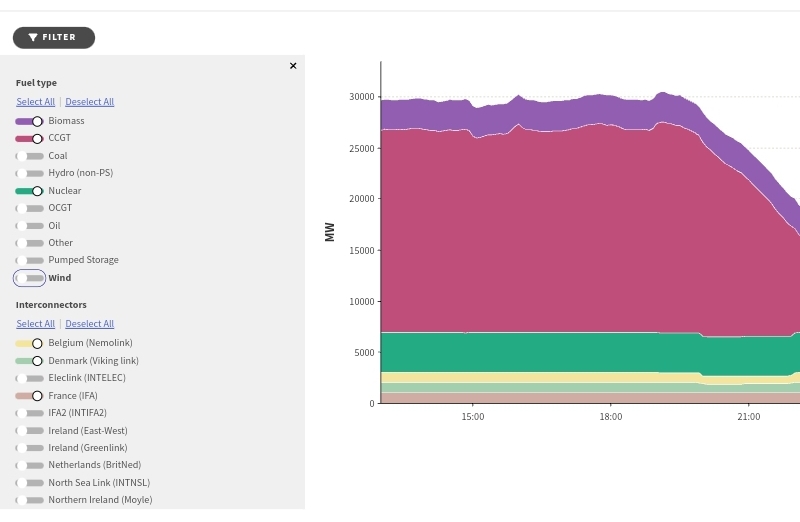
Task: Click the Filter button
Action: 54,38
